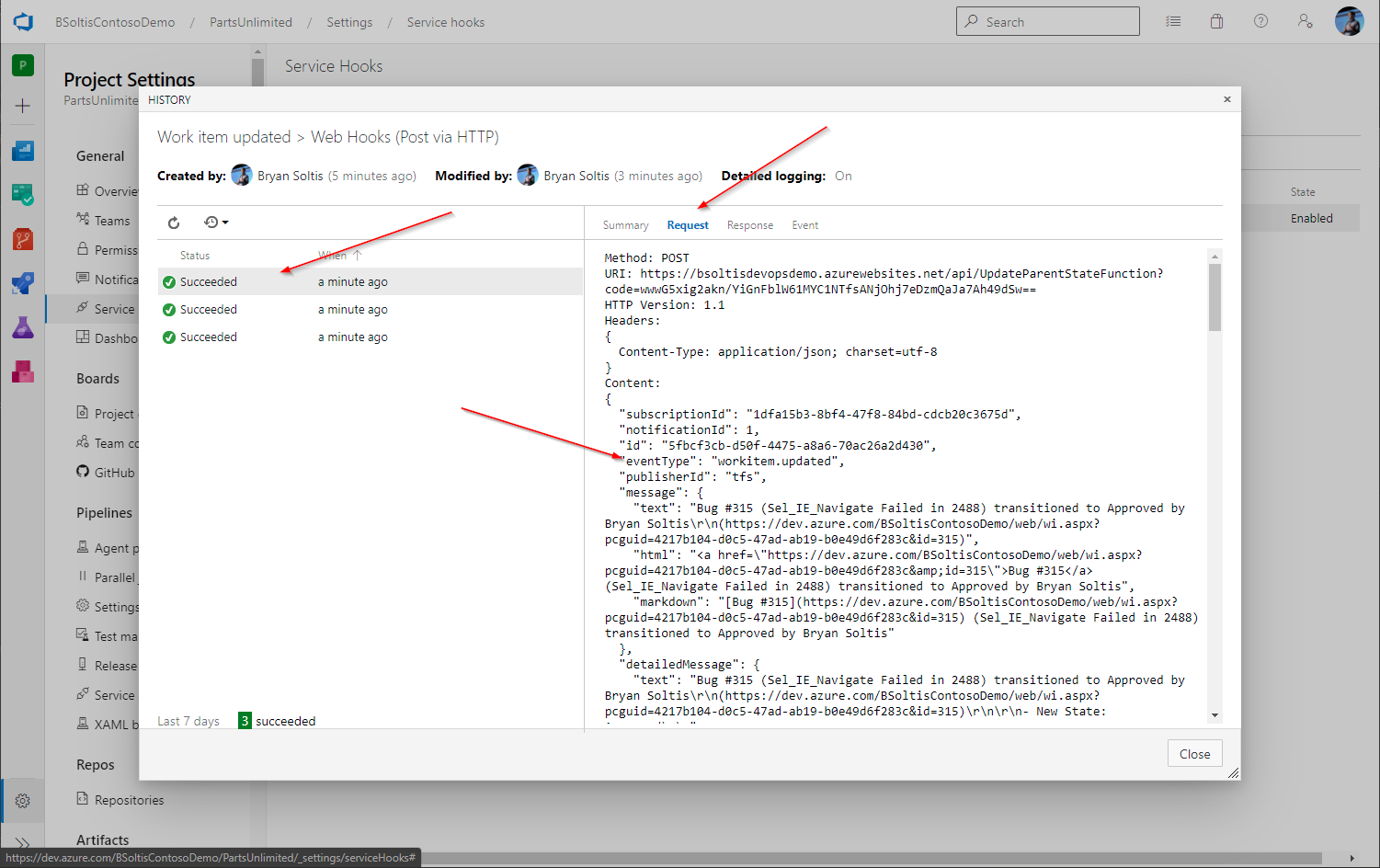Sort history by When column
The height and width of the screenshot is (868, 1380).
pos(333,256)
